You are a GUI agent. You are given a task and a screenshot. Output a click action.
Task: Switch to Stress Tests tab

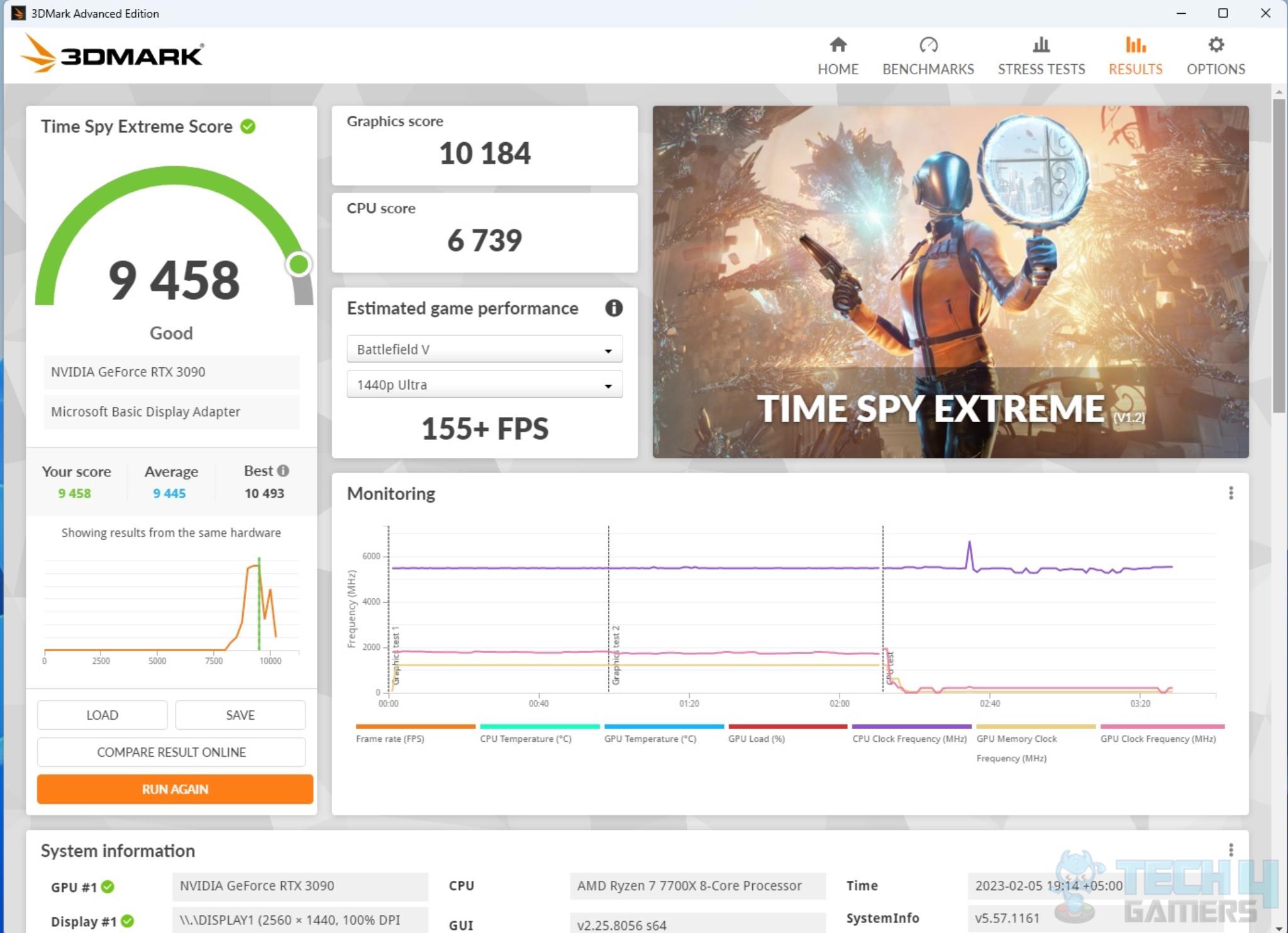(1041, 55)
